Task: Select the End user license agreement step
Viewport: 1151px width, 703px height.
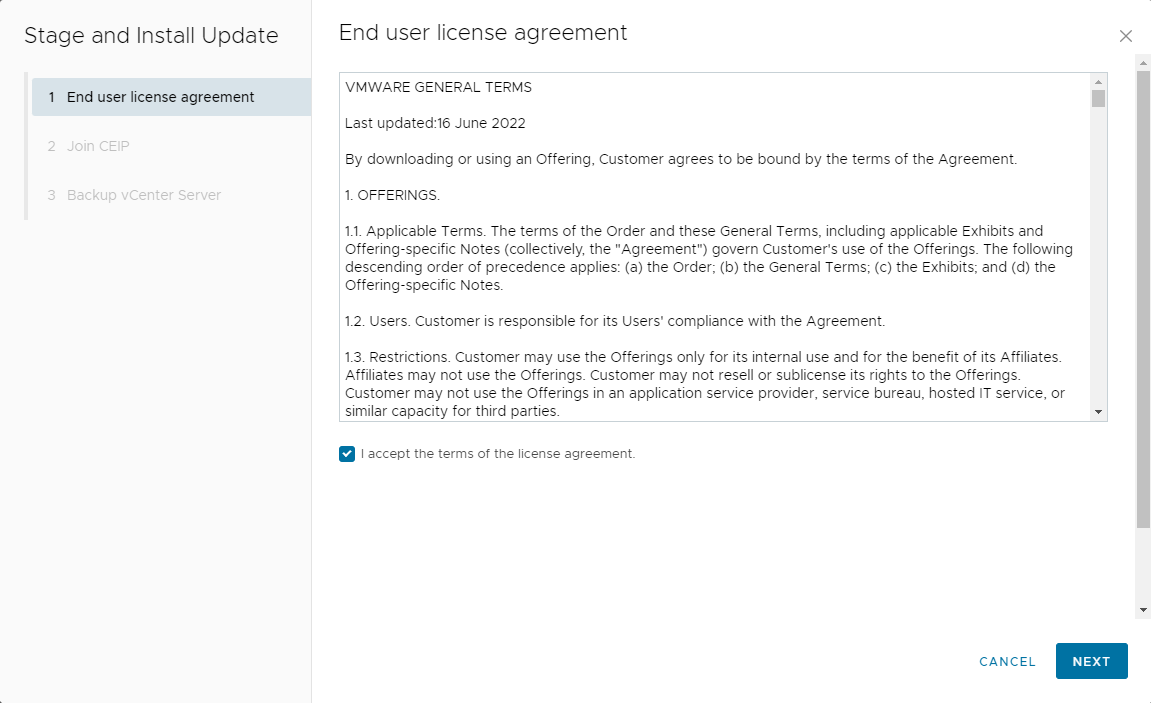Action: pos(160,97)
